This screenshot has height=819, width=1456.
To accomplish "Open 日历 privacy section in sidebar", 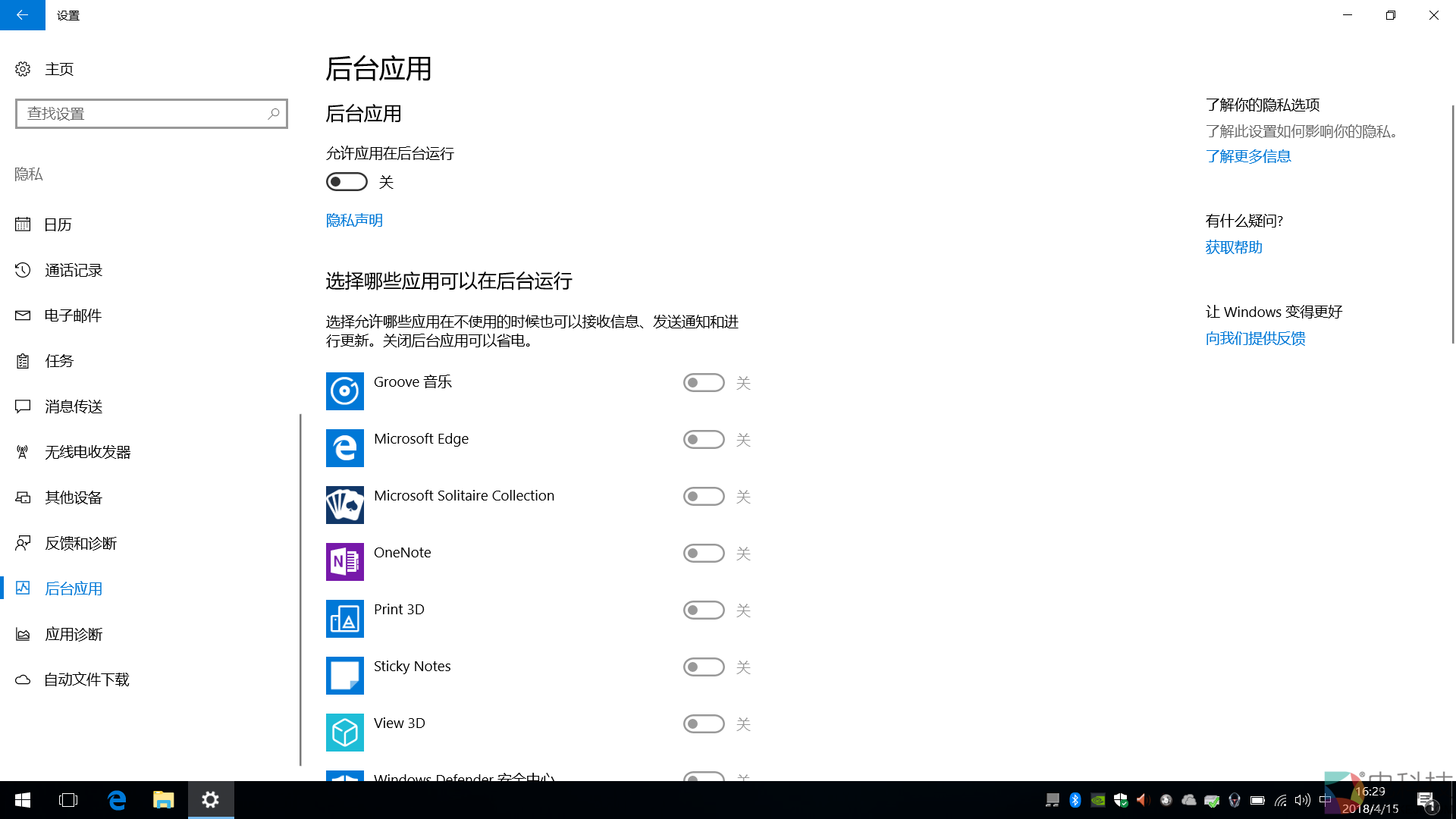I will point(58,224).
